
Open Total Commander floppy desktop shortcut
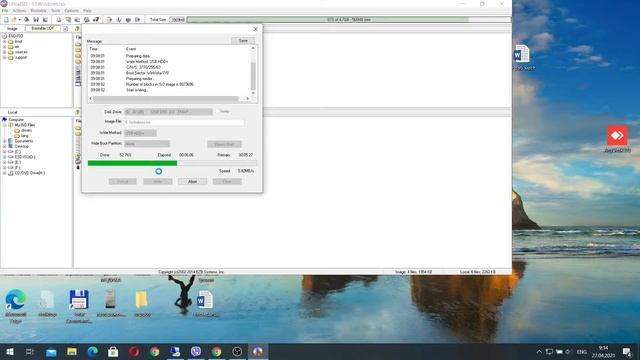tap(79, 305)
